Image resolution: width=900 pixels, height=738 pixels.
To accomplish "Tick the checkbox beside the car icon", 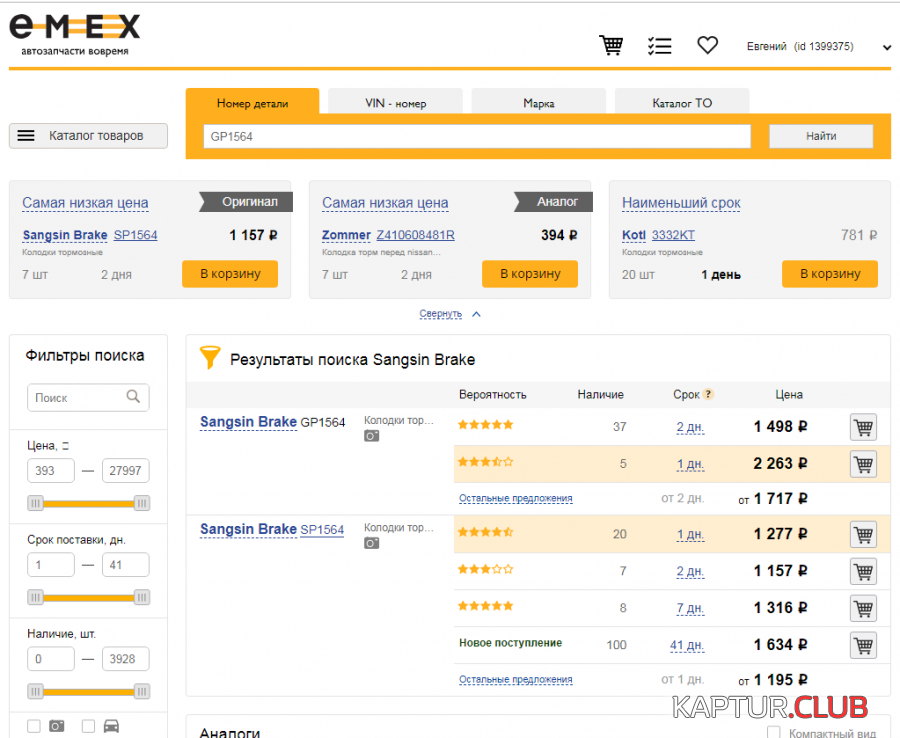I will (88, 726).
